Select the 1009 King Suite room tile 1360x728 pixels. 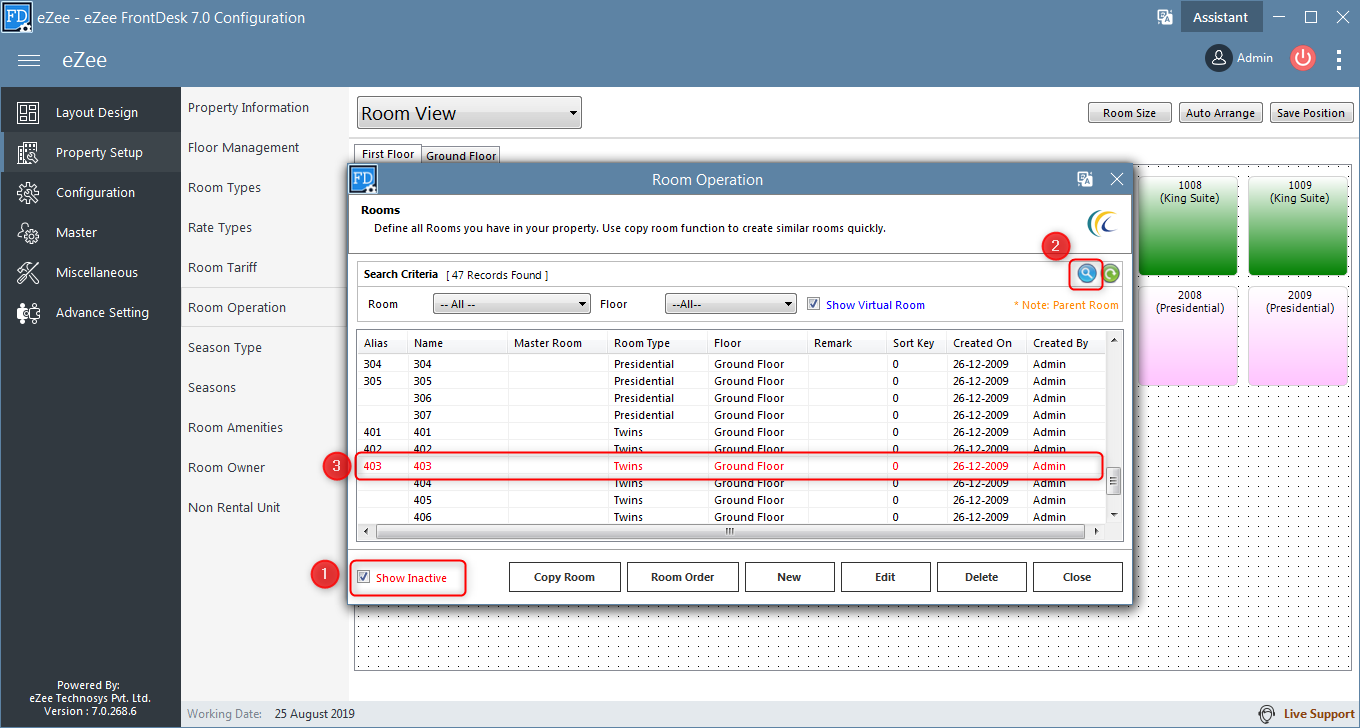(x=1299, y=225)
